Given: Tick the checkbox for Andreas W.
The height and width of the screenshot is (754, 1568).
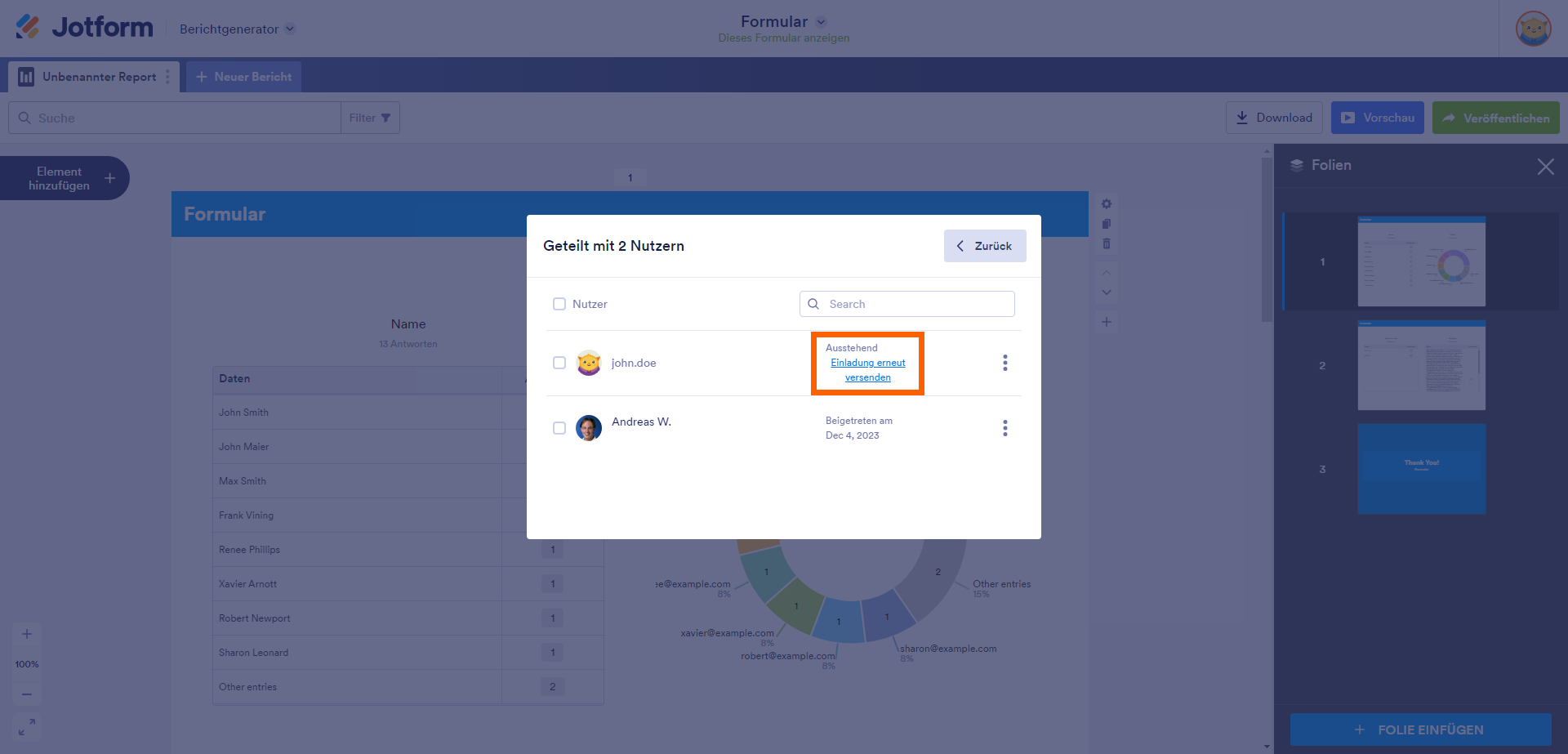Looking at the screenshot, I should (x=559, y=428).
